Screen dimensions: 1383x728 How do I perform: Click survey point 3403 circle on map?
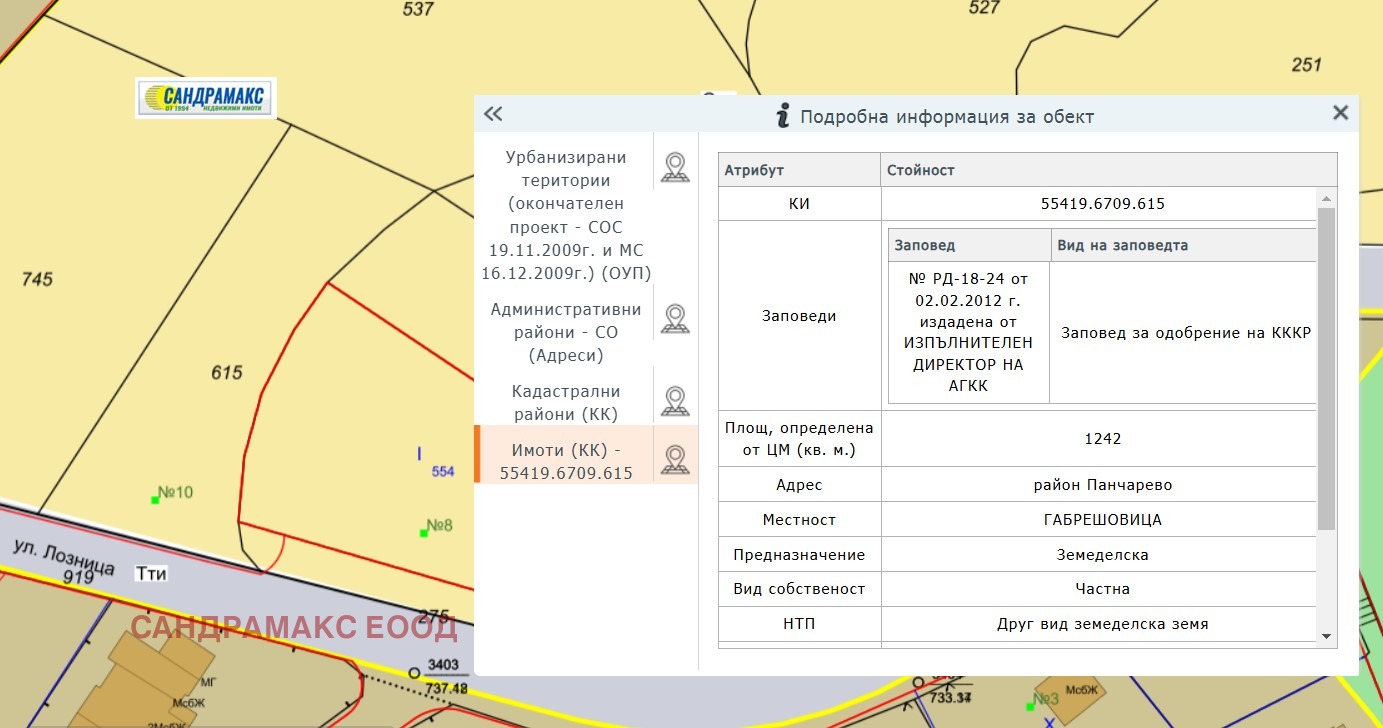[x=415, y=673]
